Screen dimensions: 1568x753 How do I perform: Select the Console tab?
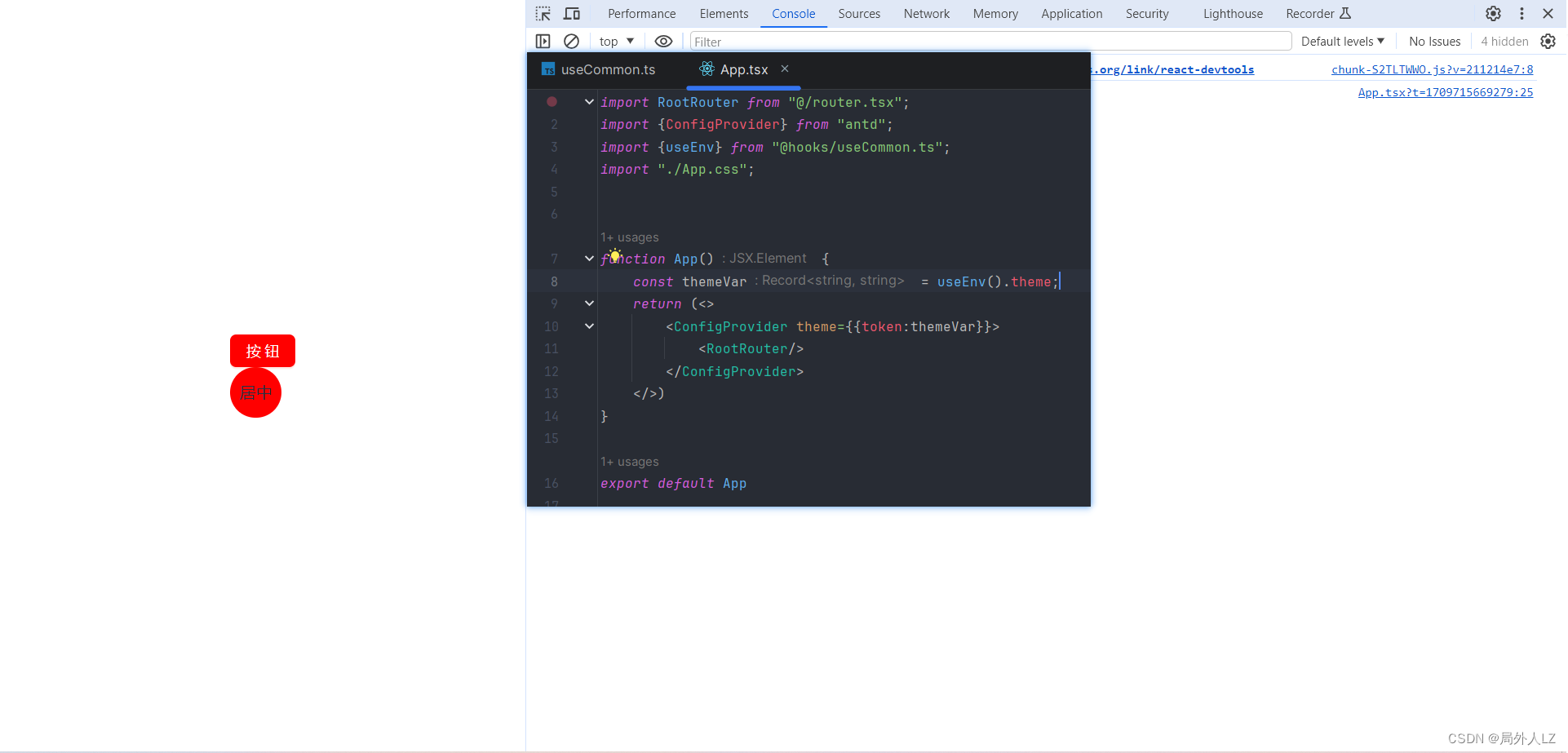pos(794,14)
